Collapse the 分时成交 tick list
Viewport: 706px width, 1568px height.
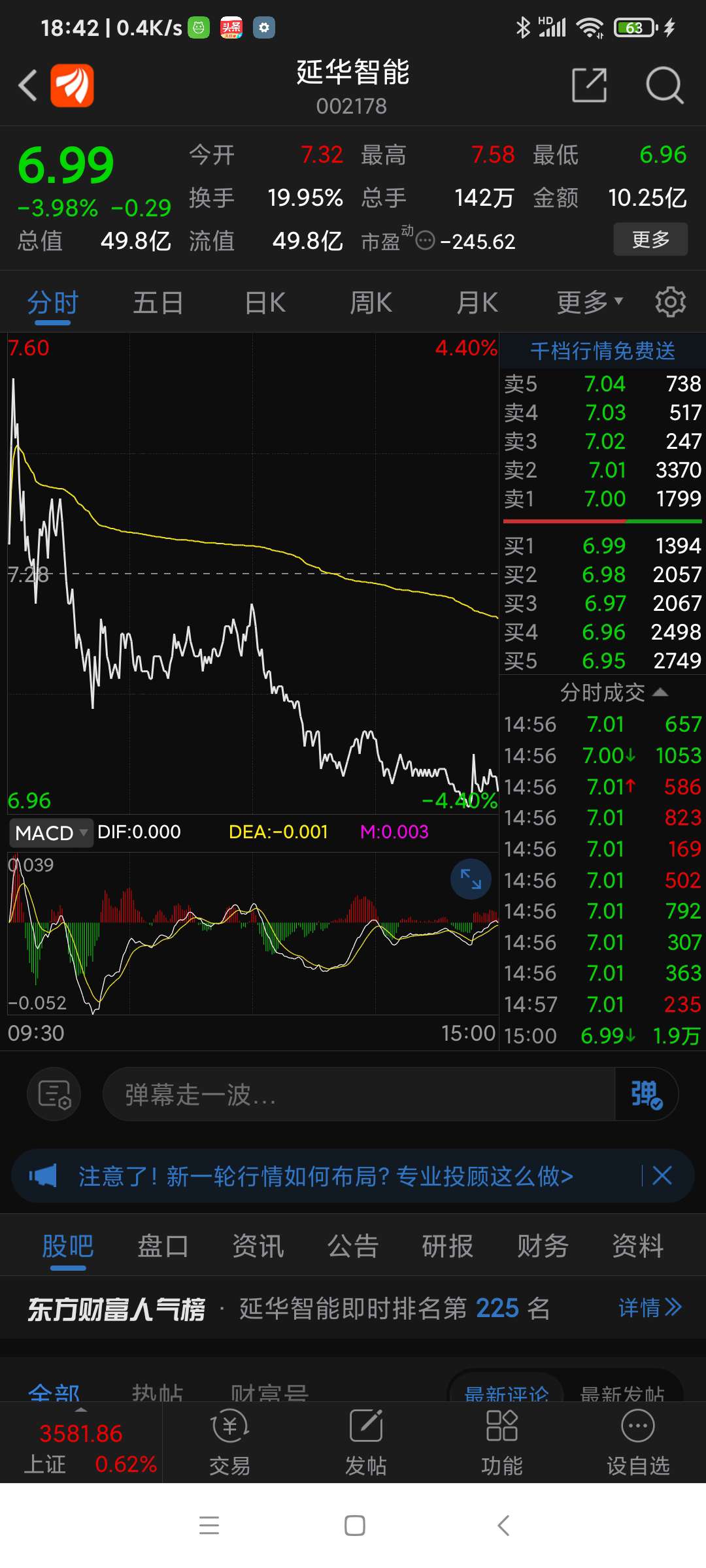[x=613, y=693]
